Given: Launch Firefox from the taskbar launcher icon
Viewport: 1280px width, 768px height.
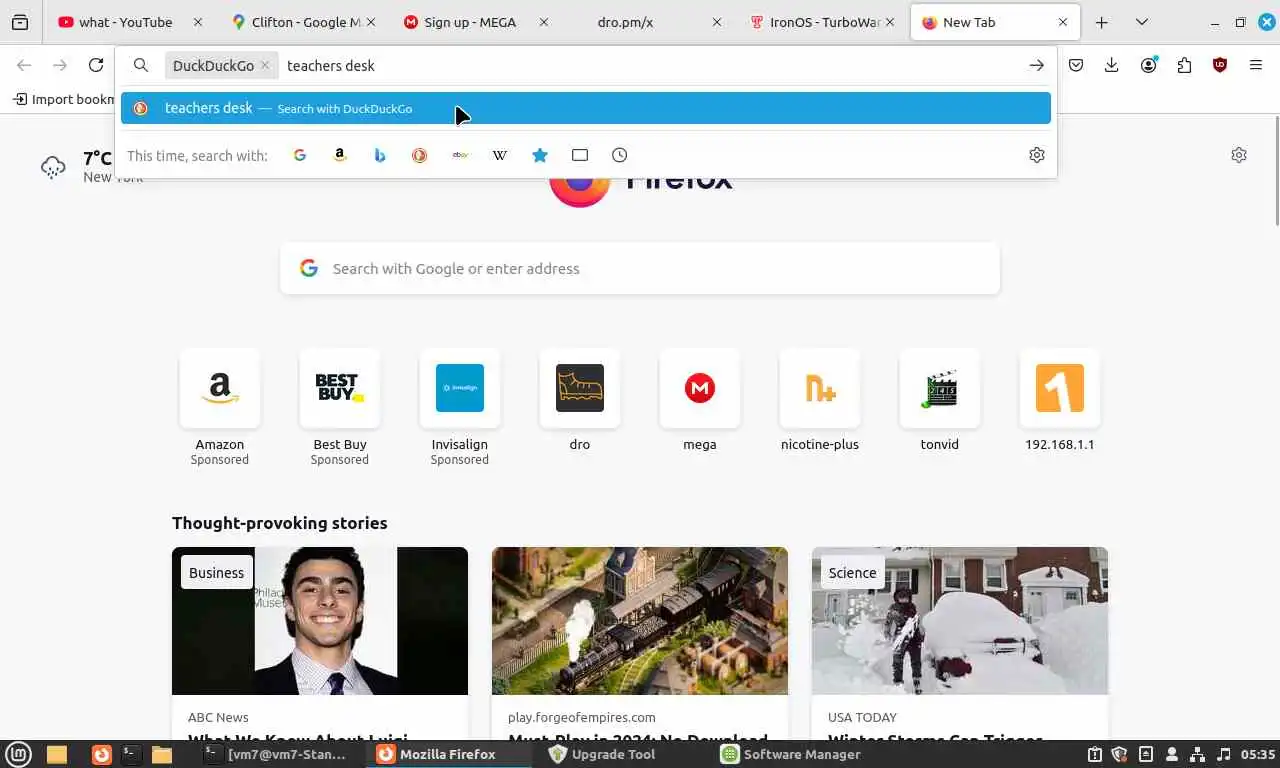Looking at the screenshot, I should (x=102, y=754).
